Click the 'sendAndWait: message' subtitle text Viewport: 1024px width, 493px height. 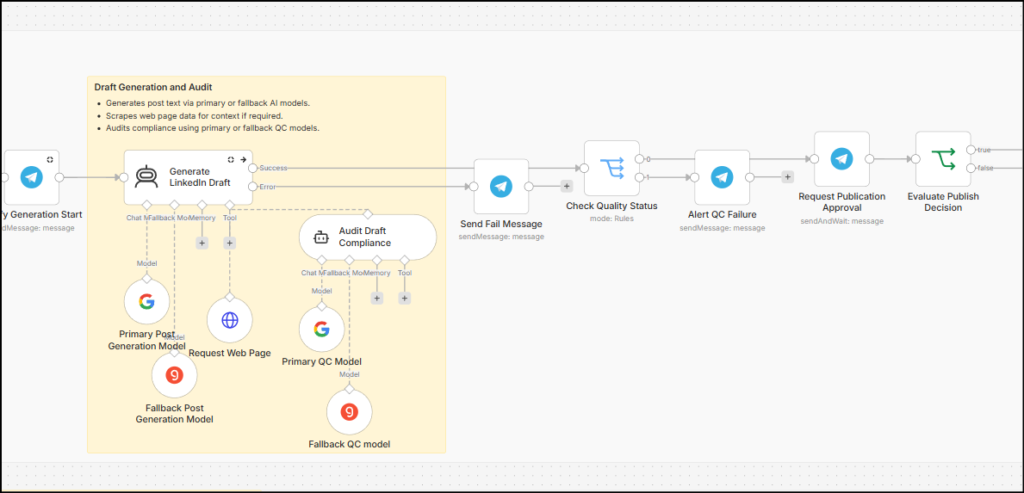pos(842,221)
